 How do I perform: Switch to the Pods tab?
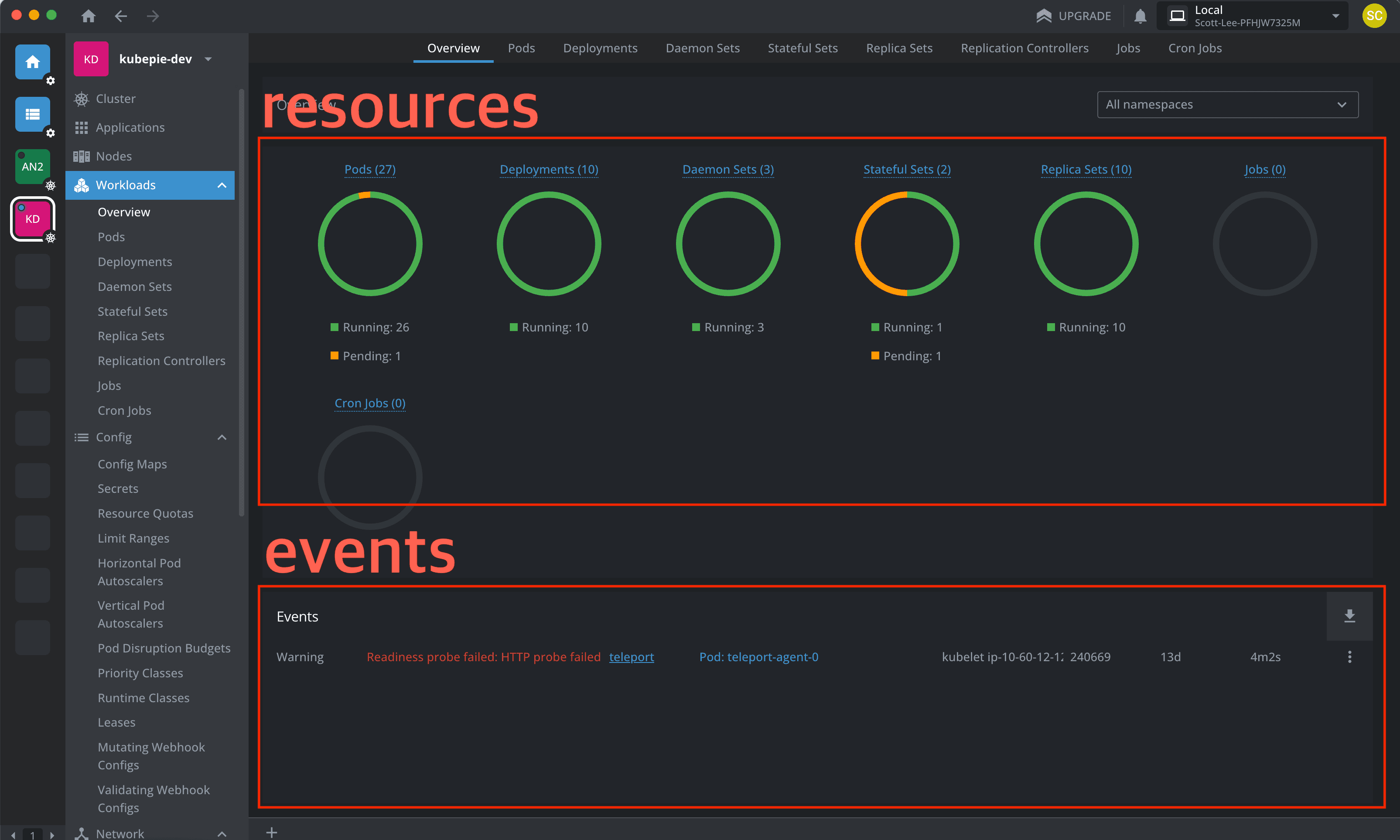(x=521, y=48)
